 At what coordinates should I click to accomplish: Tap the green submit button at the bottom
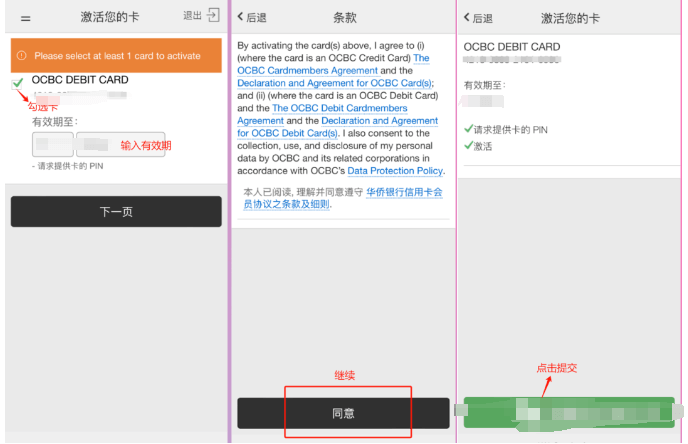(570, 411)
